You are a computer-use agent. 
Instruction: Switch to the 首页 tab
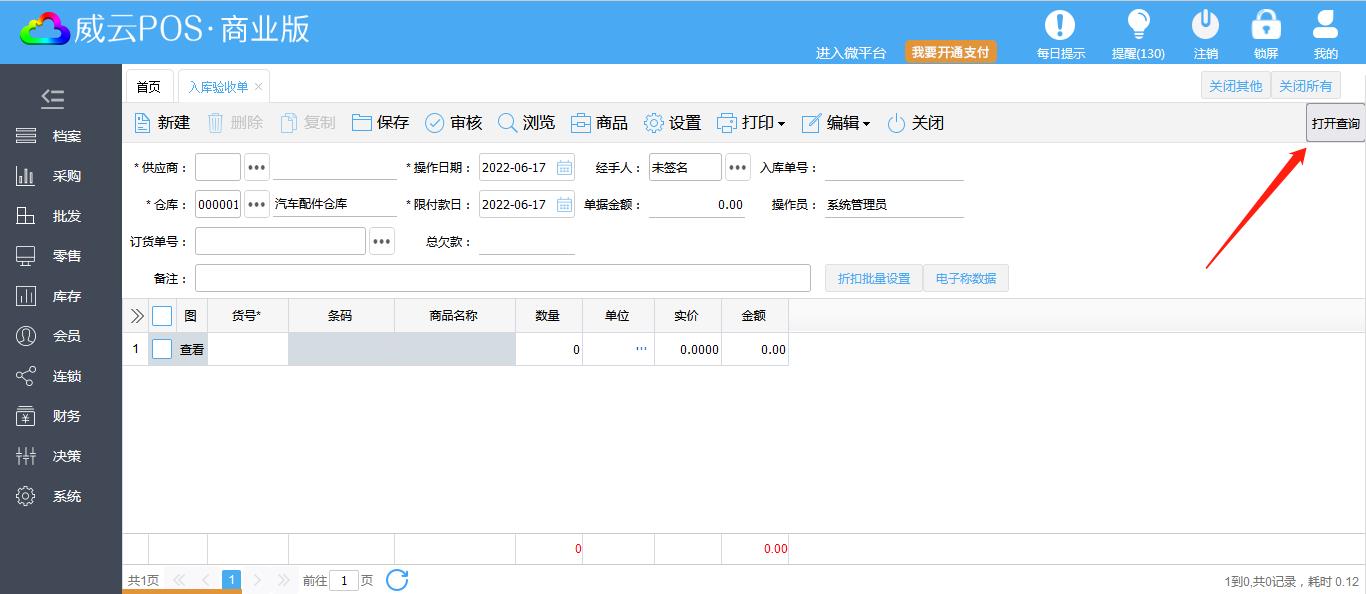pyautogui.click(x=148, y=87)
